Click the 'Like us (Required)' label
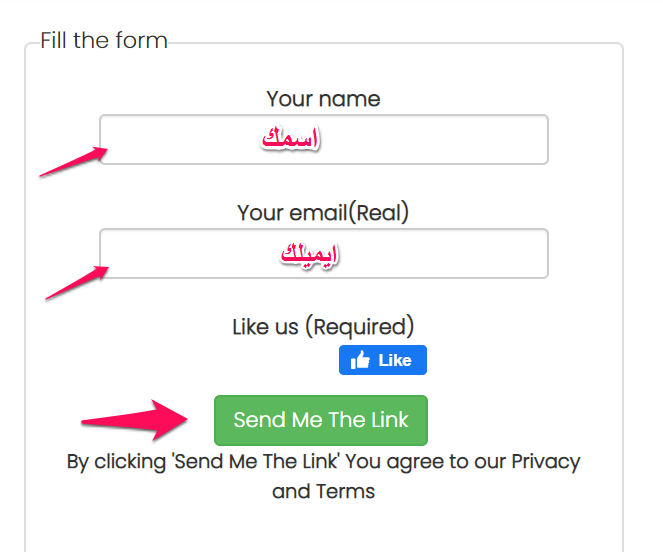663x552 pixels. point(323,327)
